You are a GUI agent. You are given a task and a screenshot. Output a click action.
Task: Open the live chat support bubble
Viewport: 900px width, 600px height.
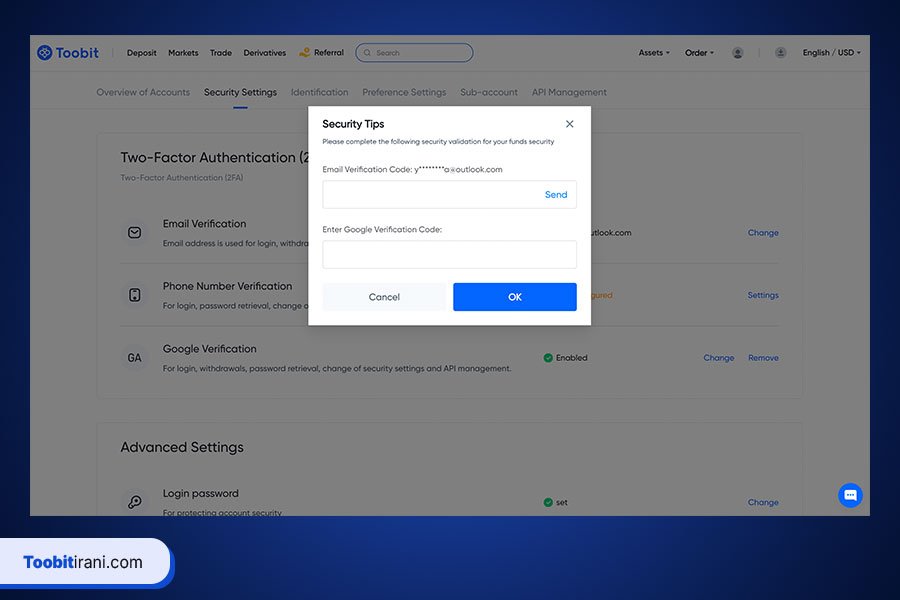850,495
